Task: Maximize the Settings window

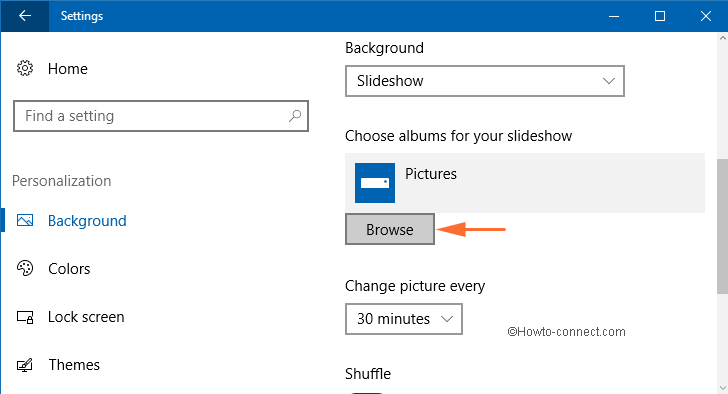Action: tap(660, 16)
